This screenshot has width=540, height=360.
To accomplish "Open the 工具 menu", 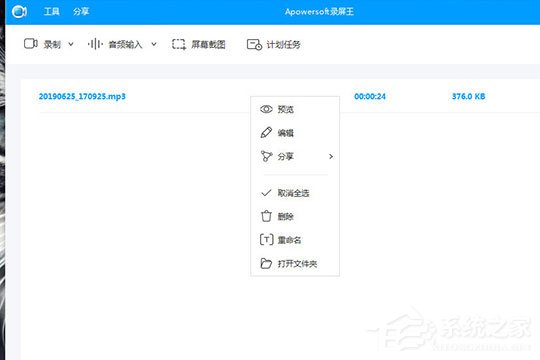I will pyautogui.click(x=52, y=12).
